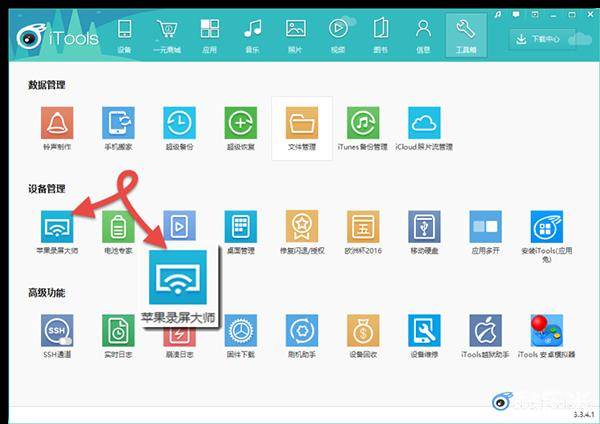Image resolution: width=600 pixels, height=424 pixels.
Task: Open 移动硬盘 portable disk tool
Action: point(424,227)
